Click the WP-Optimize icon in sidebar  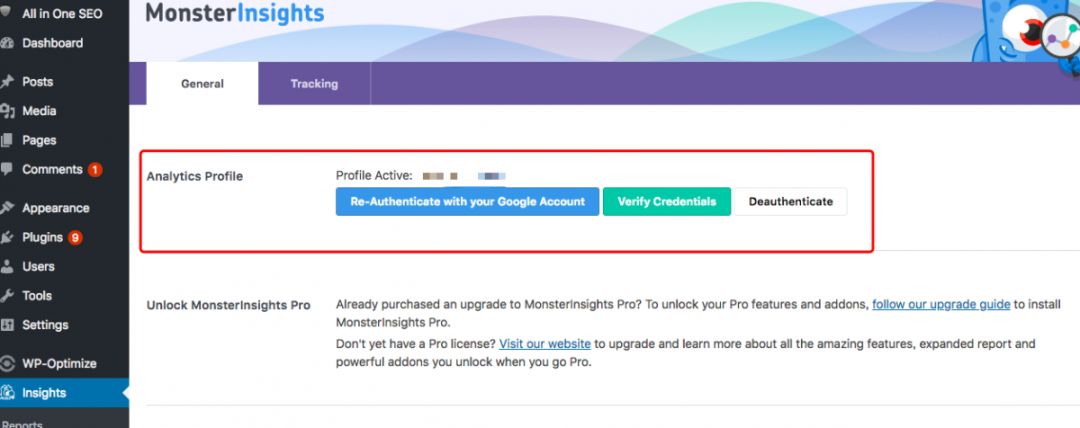coord(7,364)
